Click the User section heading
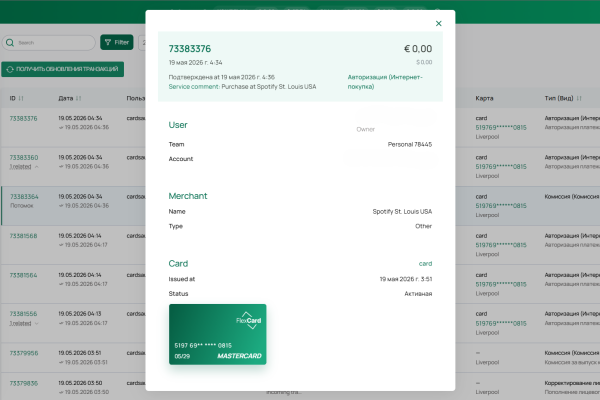Image resolution: width=600 pixels, height=400 pixels. (178, 125)
